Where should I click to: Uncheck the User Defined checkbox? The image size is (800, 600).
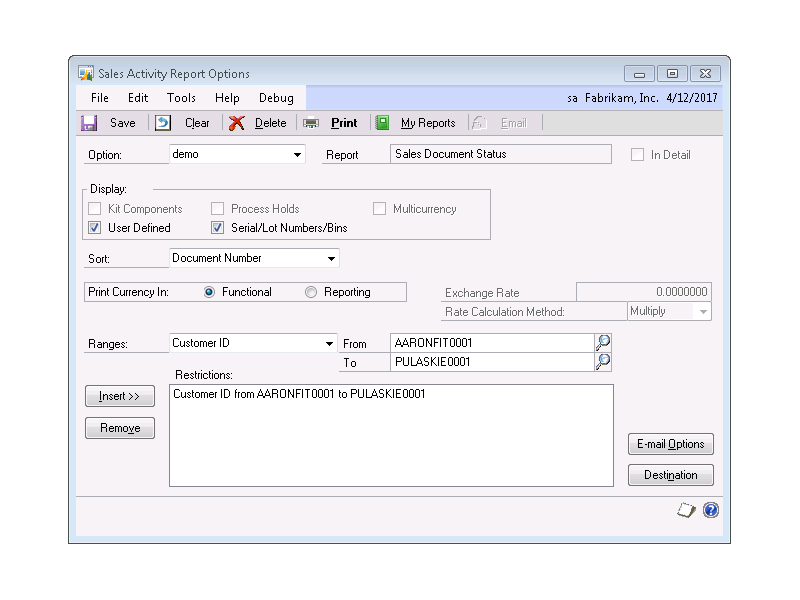[95, 228]
